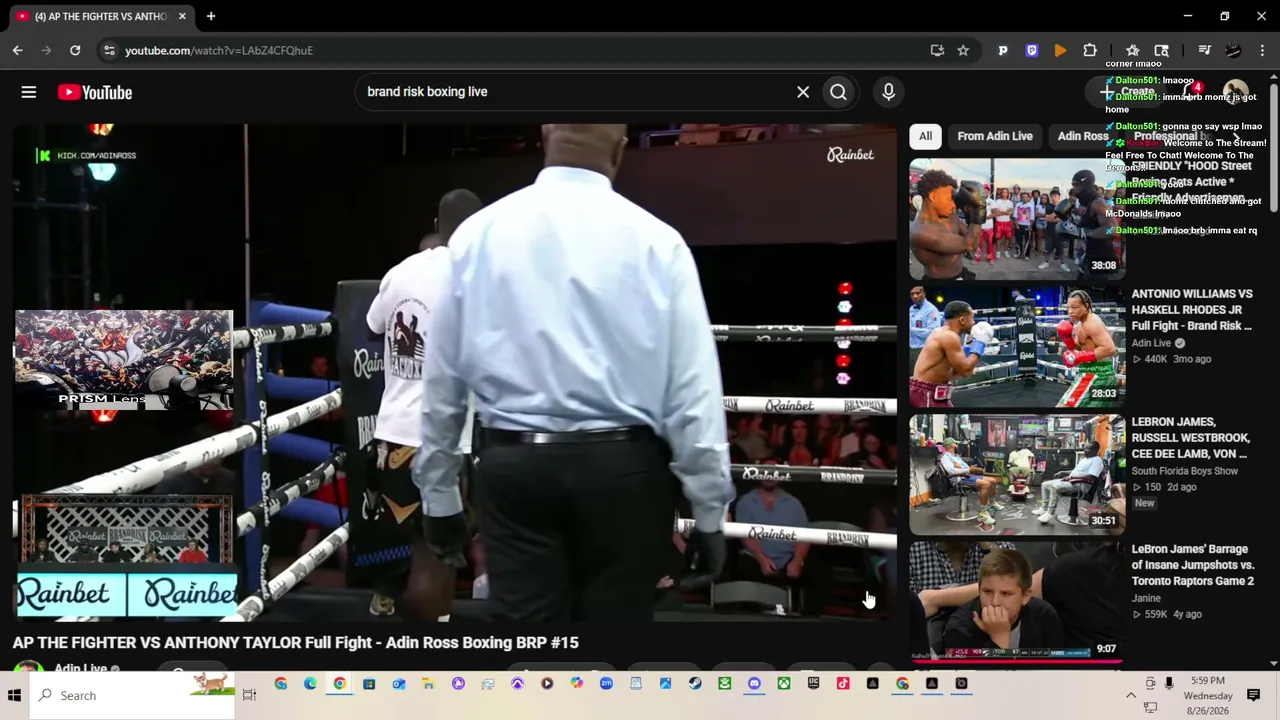
Task: Open the Chrome three-dot menu
Action: coord(1264,50)
